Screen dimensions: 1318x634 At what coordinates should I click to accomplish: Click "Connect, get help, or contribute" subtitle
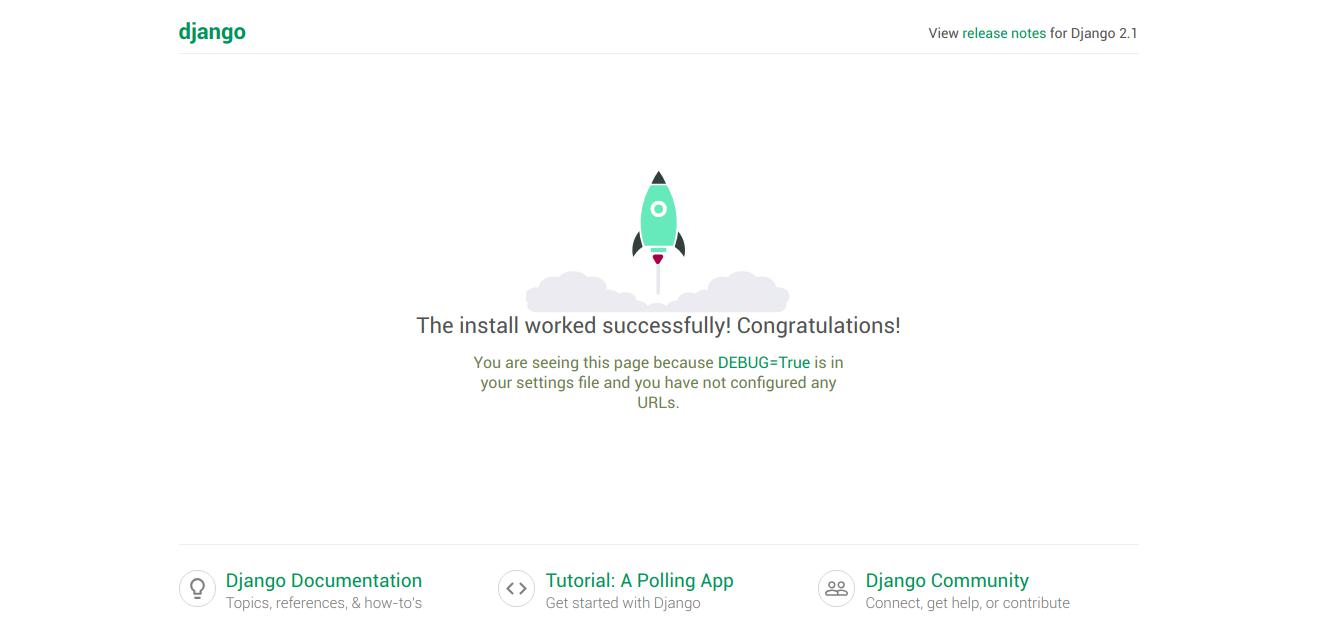click(x=967, y=603)
